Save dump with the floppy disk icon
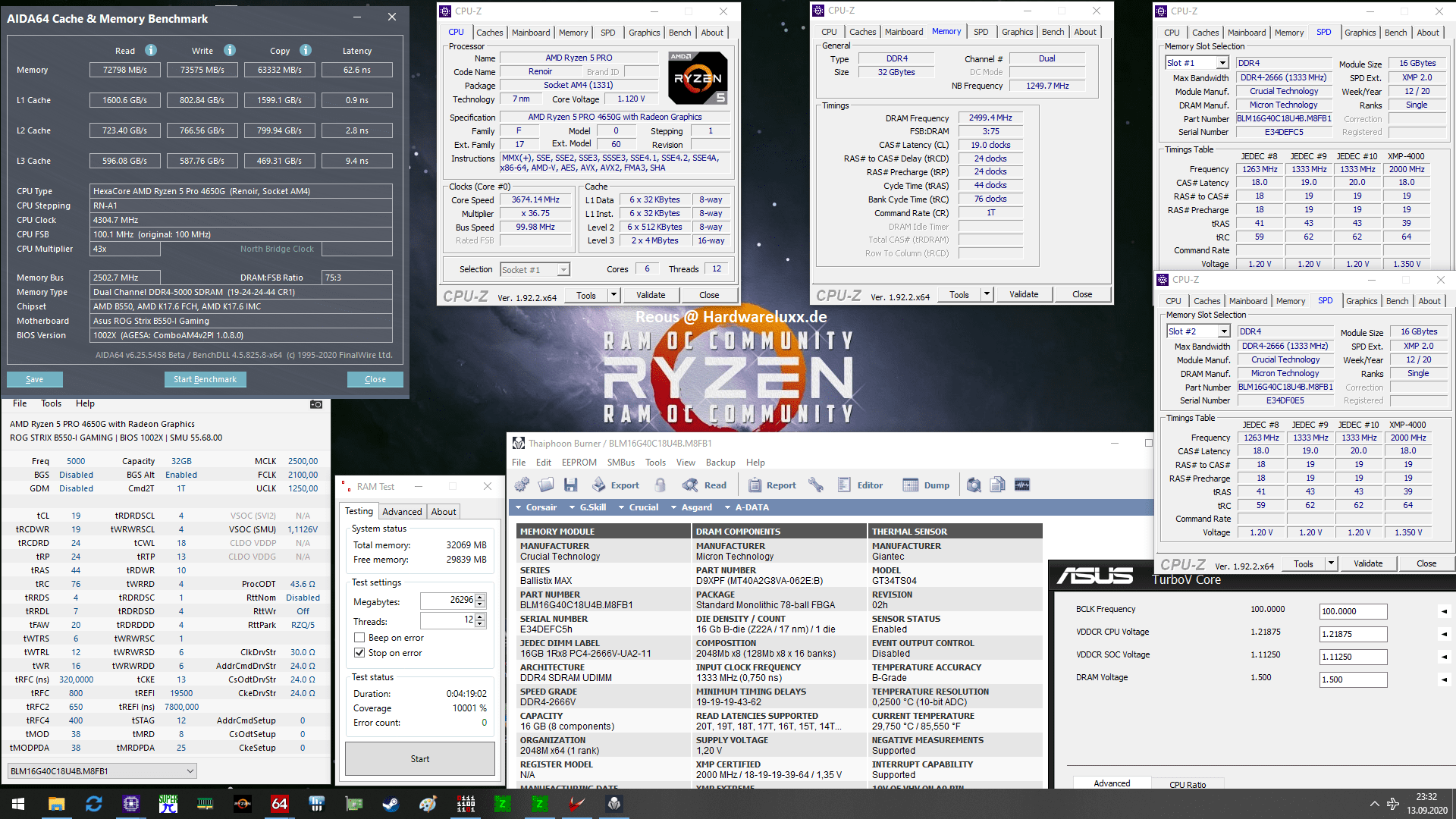The width and height of the screenshot is (1456, 819). 570,485
